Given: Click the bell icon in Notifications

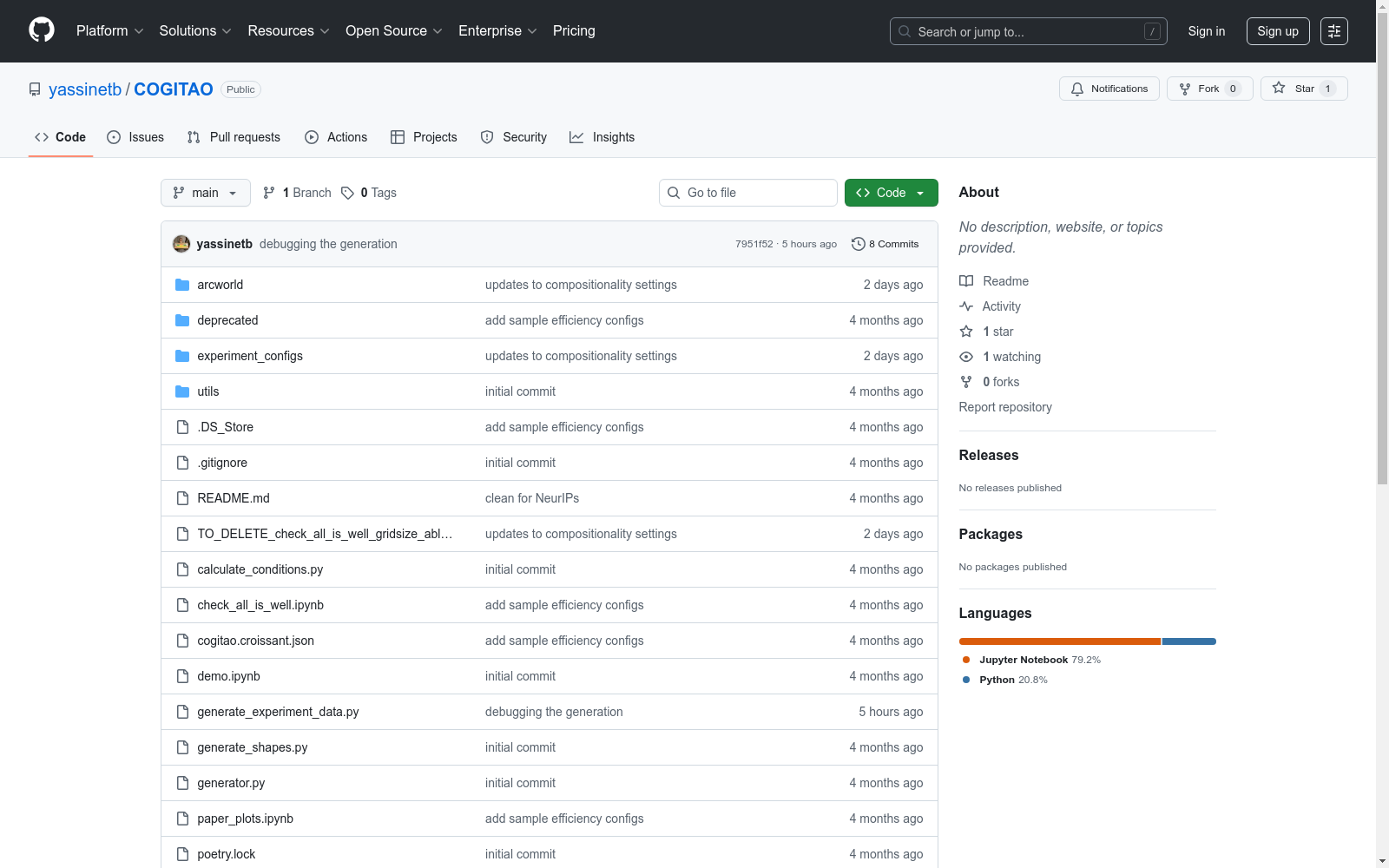Looking at the screenshot, I should pyautogui.click(x=1077, y=89).
